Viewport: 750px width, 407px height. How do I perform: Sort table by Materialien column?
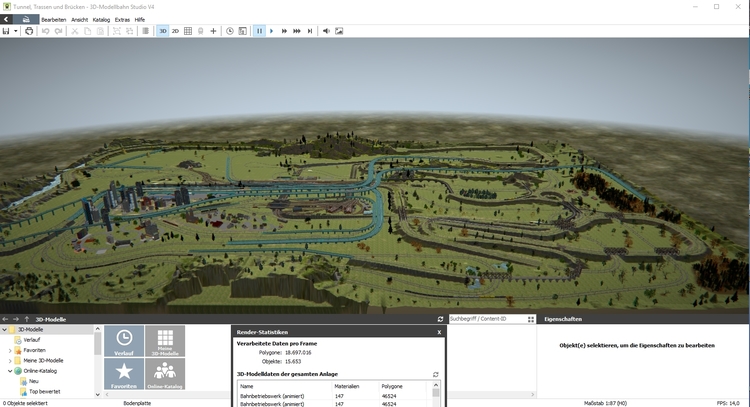pyautogui.click(x=355, y=386)
